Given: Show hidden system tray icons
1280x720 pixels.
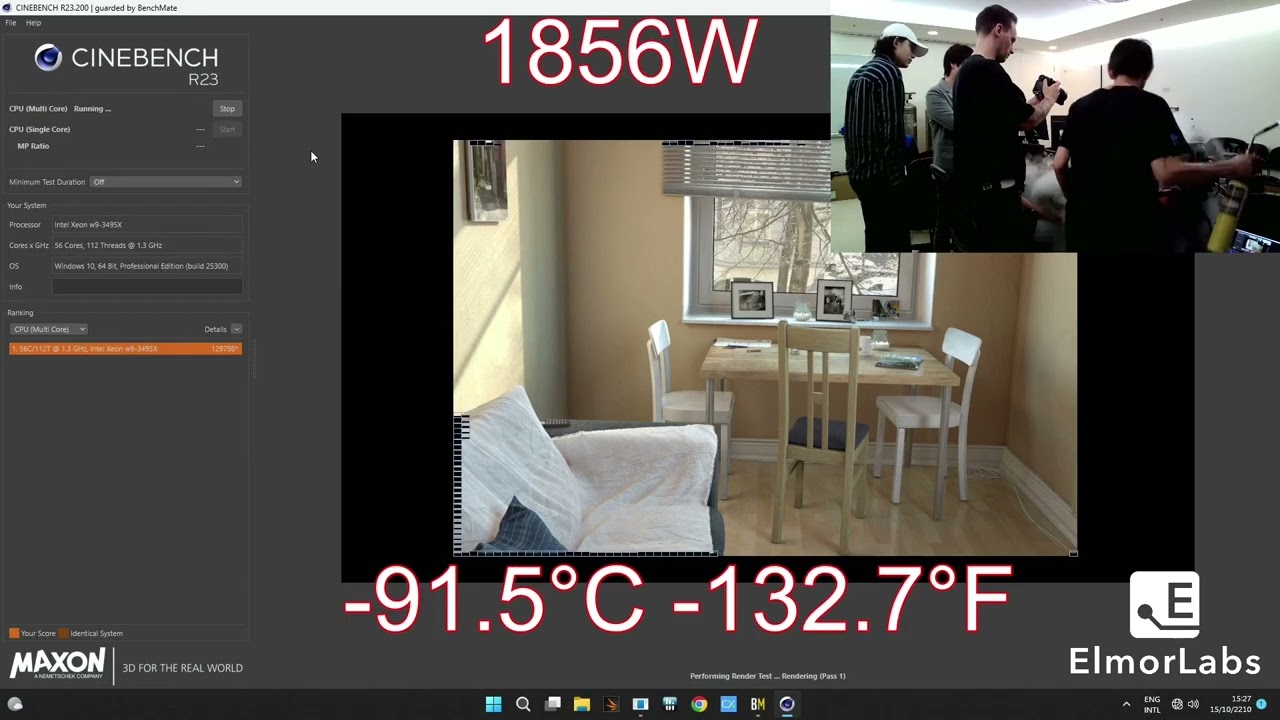Looking at the screenshot, I should click(x=1126, y=704).
